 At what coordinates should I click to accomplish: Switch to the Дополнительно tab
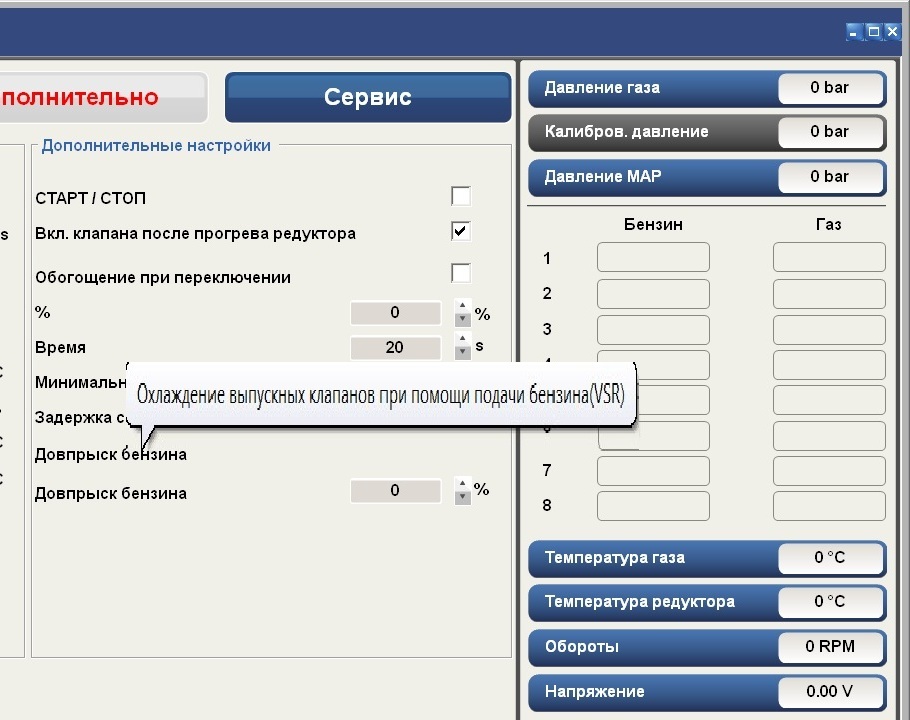click(x=100, y=98)
